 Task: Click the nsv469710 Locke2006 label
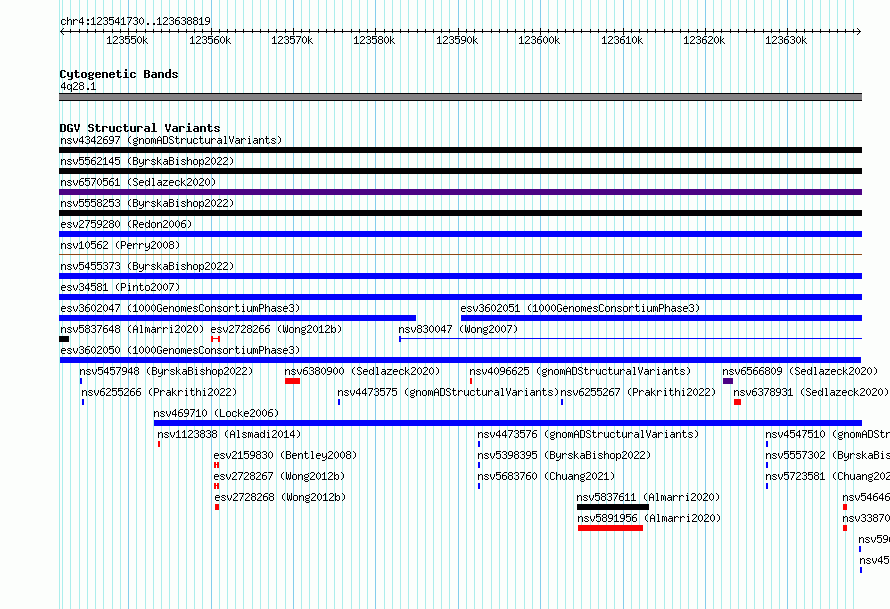pyautogui.click(x=216, y=413)
